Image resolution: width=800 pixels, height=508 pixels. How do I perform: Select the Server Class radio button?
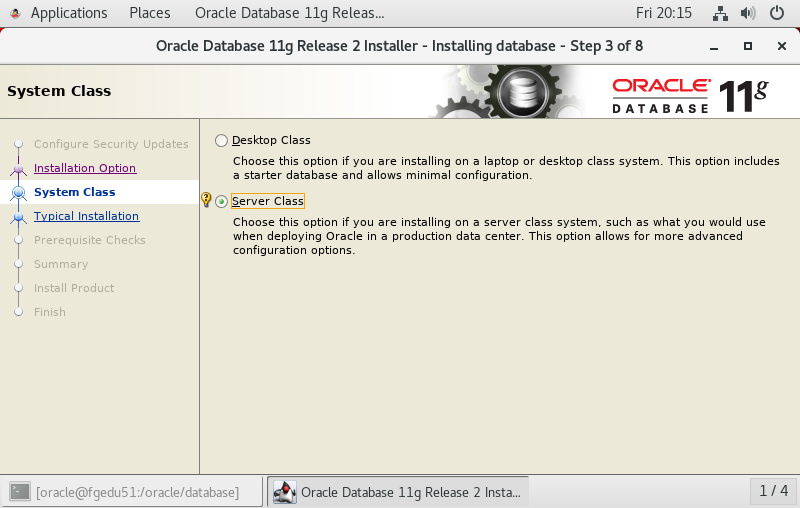tap(221, 201)
